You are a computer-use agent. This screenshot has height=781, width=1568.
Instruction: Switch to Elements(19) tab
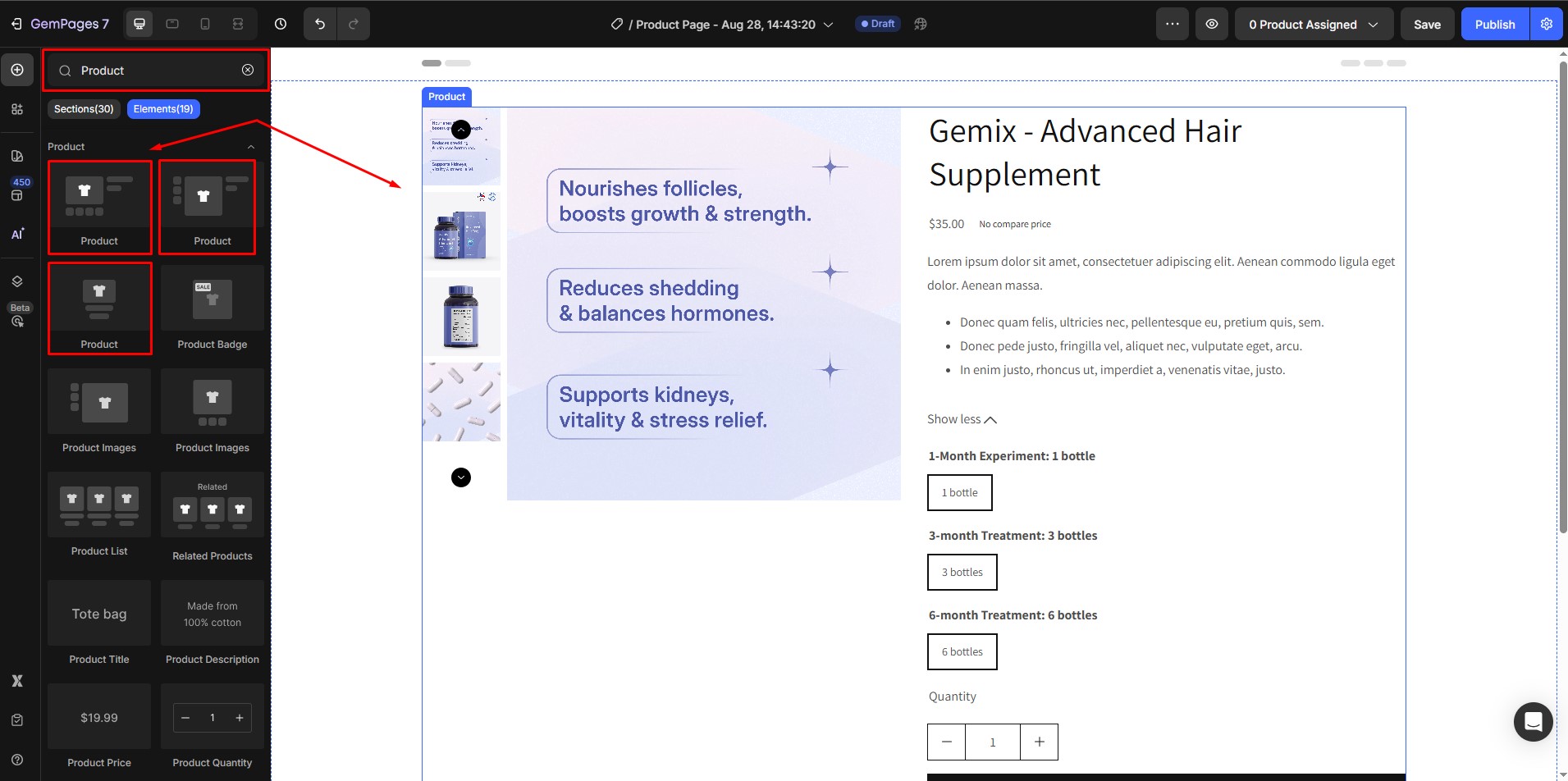pos(163,109)
